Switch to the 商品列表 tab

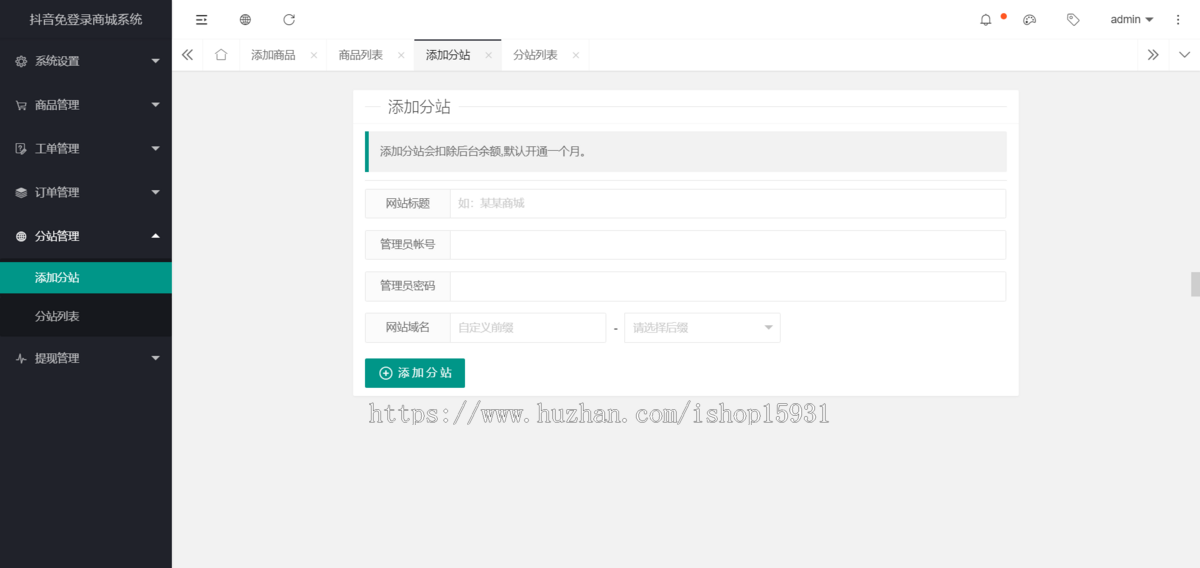click(x=361, y=55)
